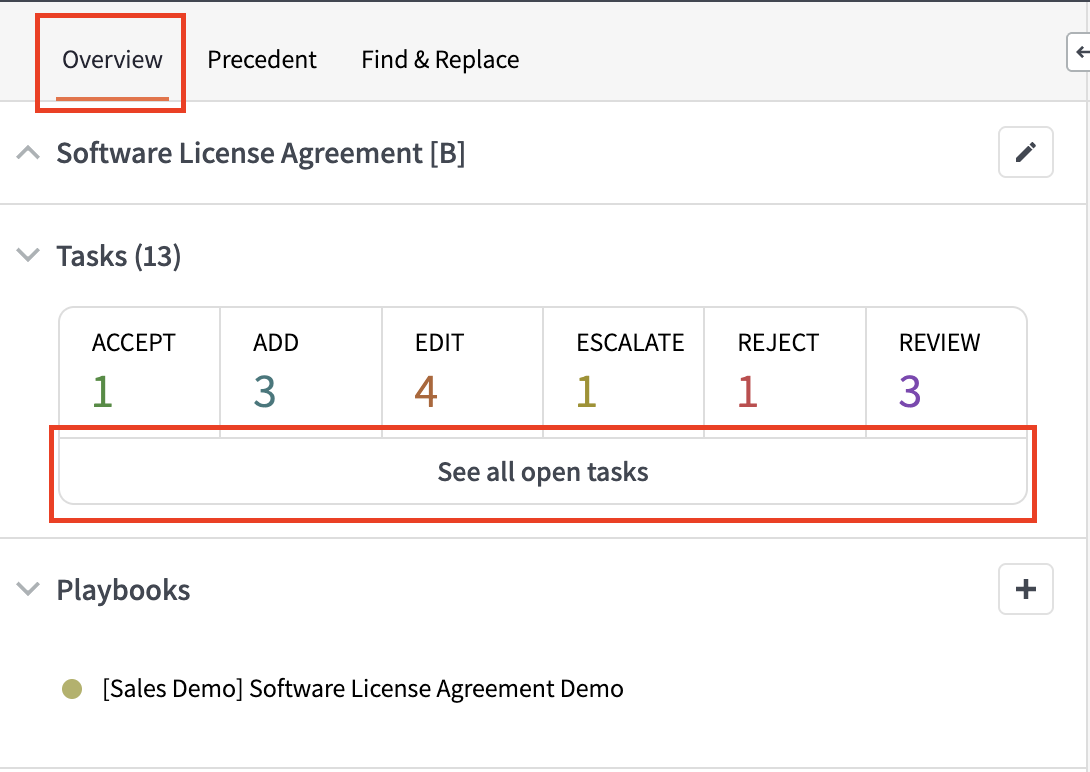Select the ADD task count card

(x=301, y=372)
